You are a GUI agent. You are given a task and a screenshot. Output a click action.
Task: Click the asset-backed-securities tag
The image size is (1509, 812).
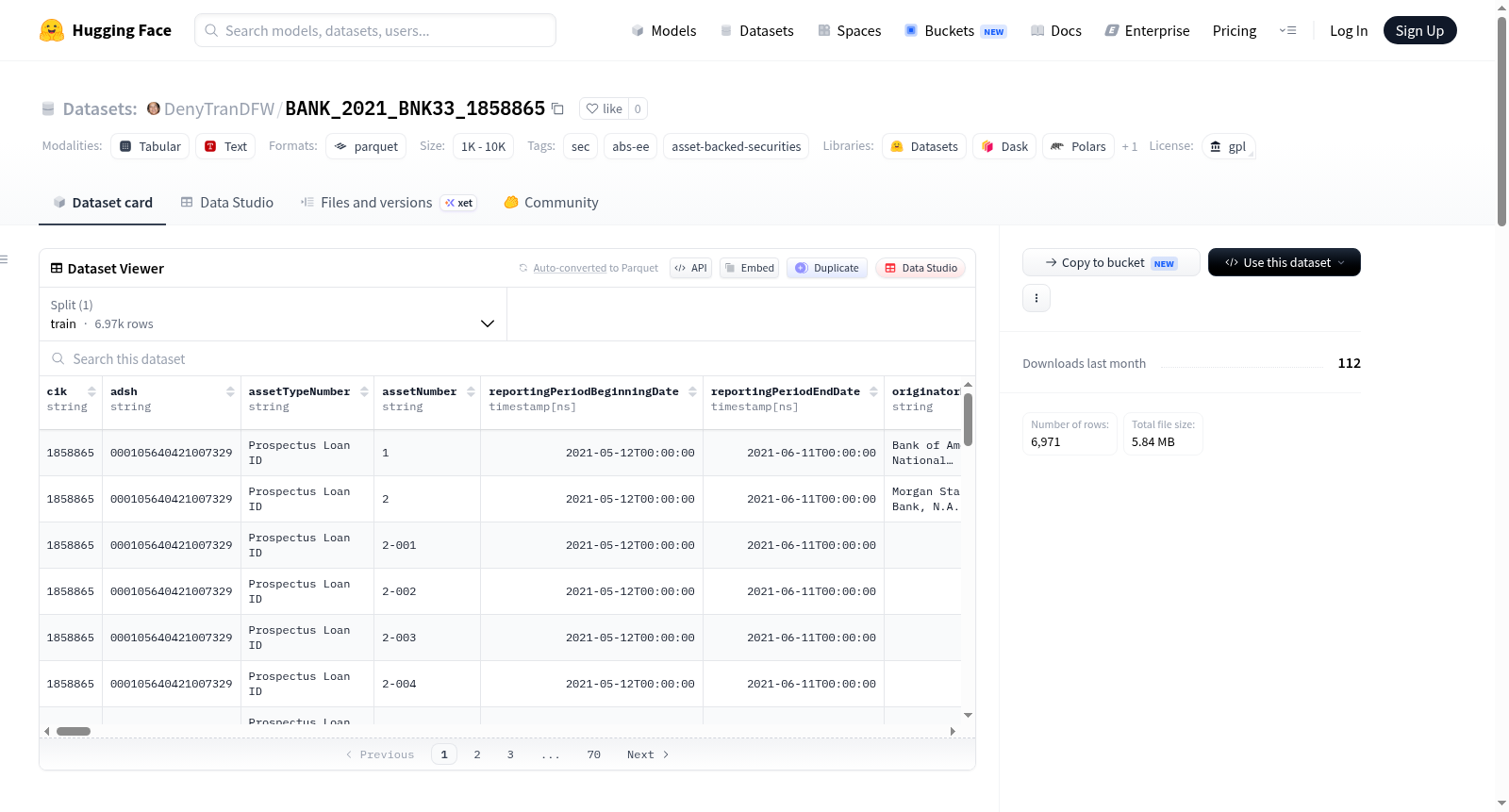coord(736,146)
